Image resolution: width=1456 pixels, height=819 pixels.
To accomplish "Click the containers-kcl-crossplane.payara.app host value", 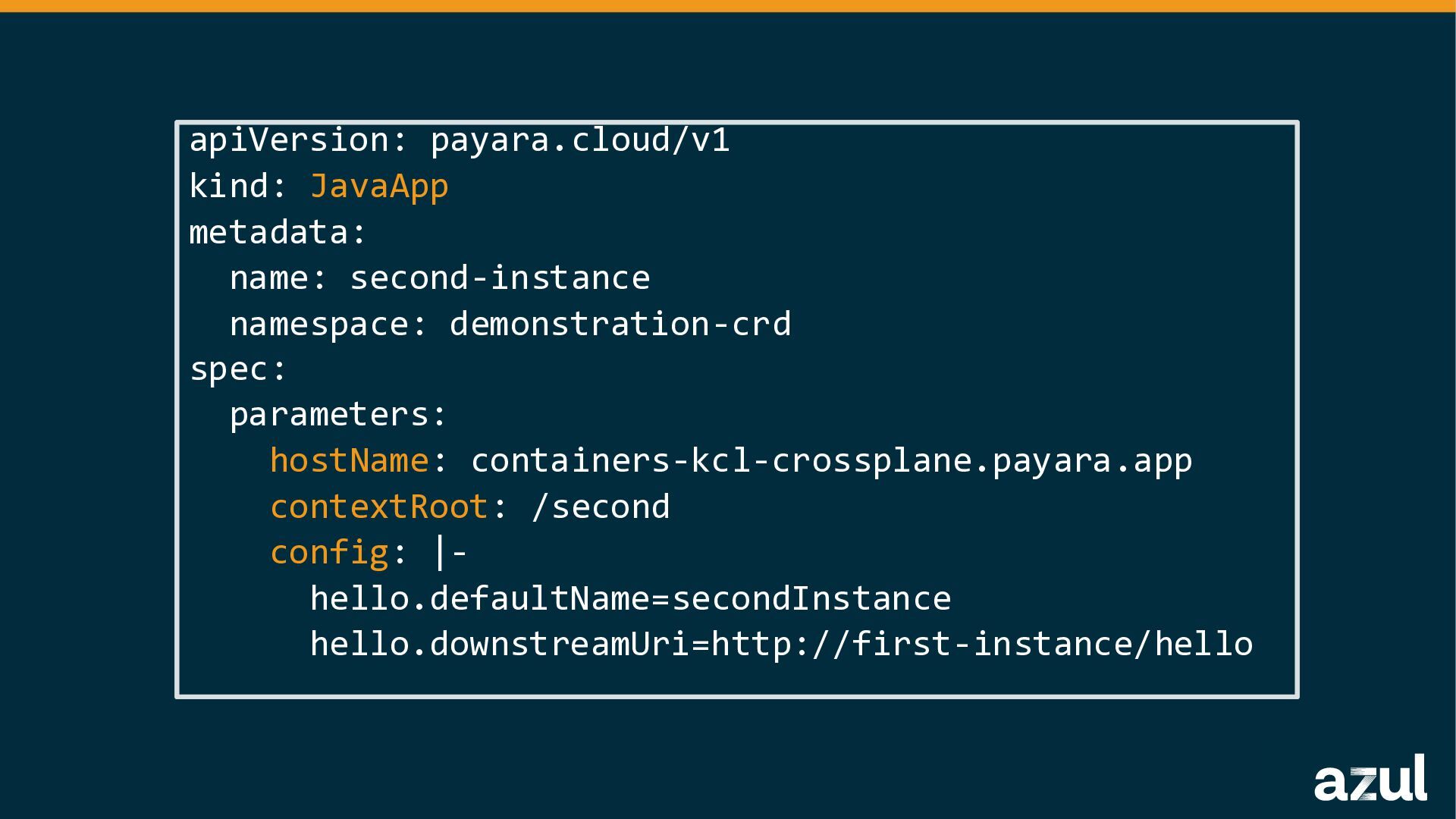I will tap(831, 461).
